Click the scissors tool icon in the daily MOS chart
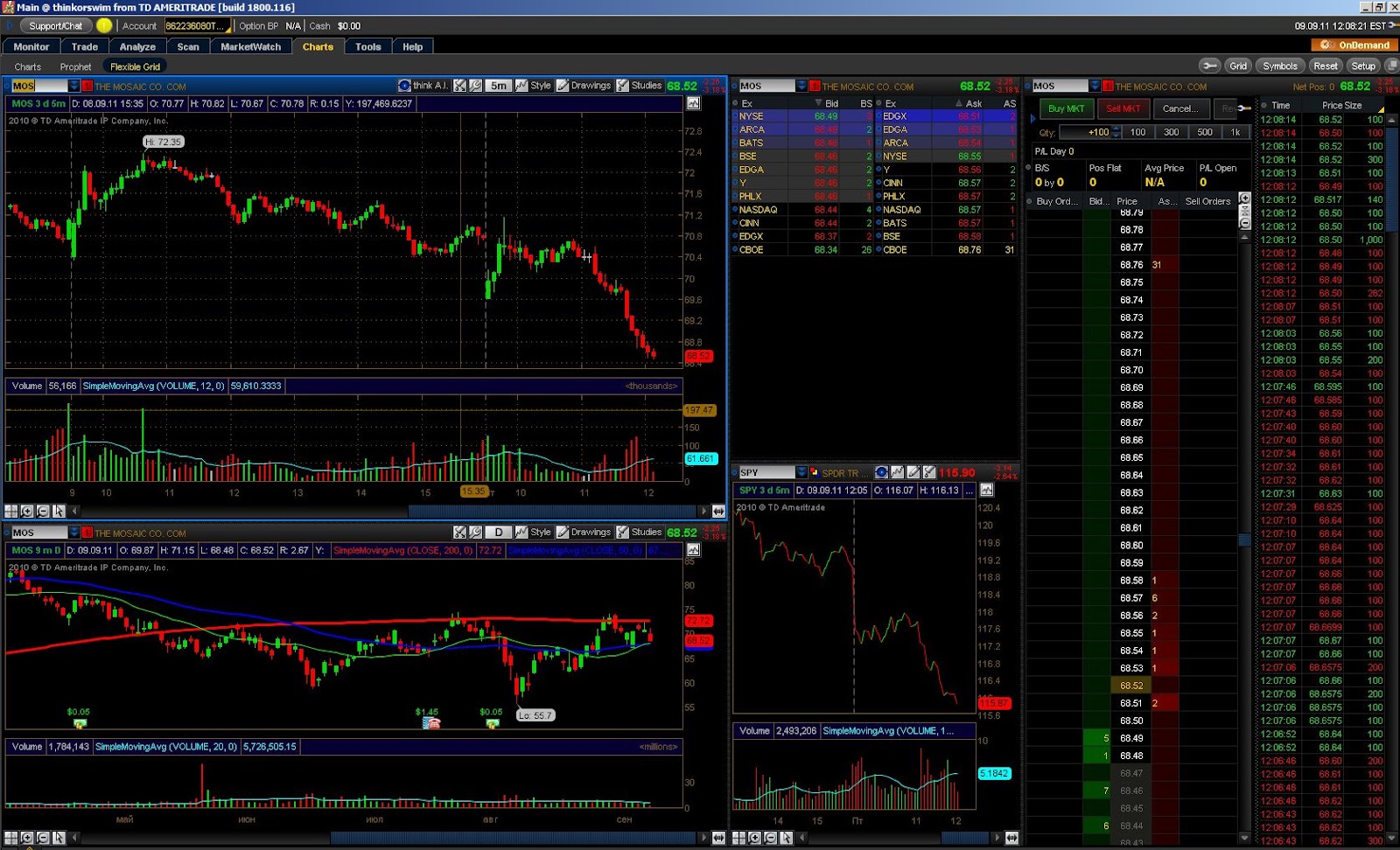This screenshot has height=850, width=1400. click(x=460, y=532)
